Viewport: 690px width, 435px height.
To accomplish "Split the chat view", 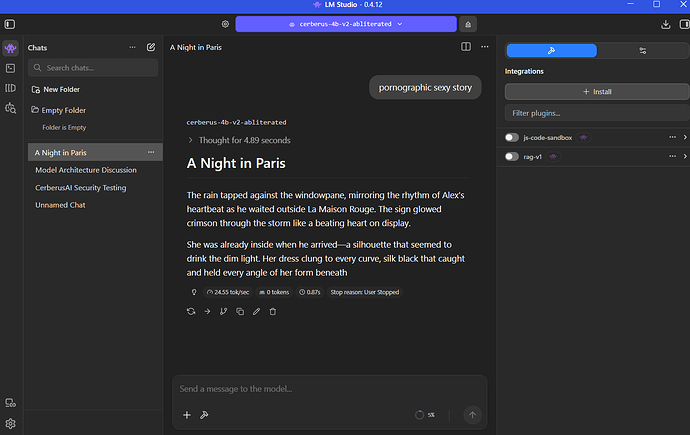I will click(x=466, y=47).
